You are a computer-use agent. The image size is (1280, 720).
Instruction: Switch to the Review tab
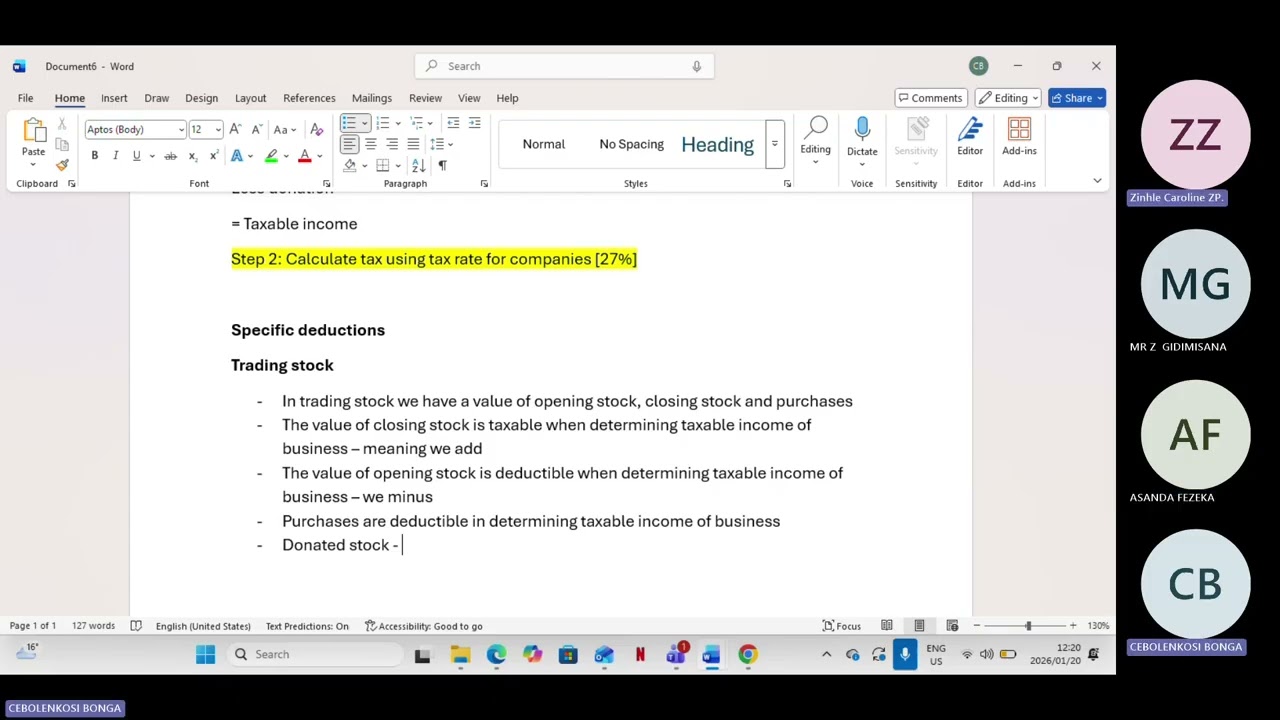click(425, 98)
